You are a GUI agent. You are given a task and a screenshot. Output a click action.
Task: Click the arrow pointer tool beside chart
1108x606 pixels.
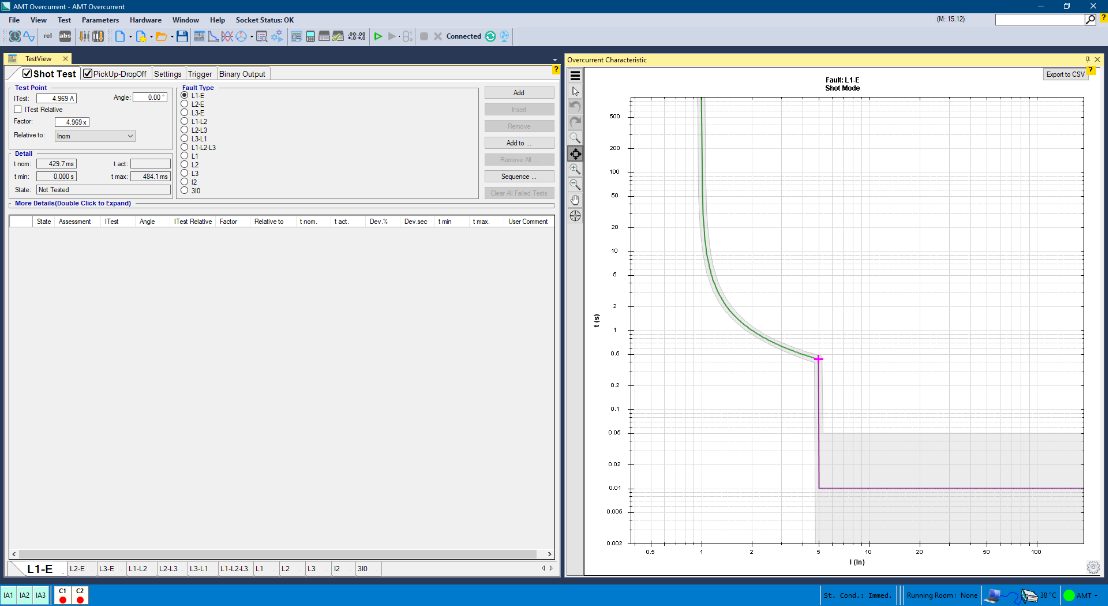click(x=575, y=91)
